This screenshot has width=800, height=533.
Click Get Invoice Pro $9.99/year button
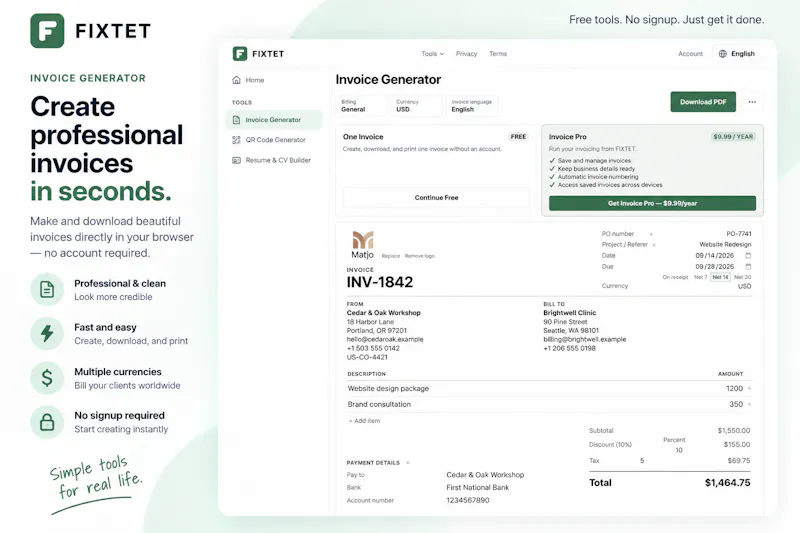[x=652, y=203]
